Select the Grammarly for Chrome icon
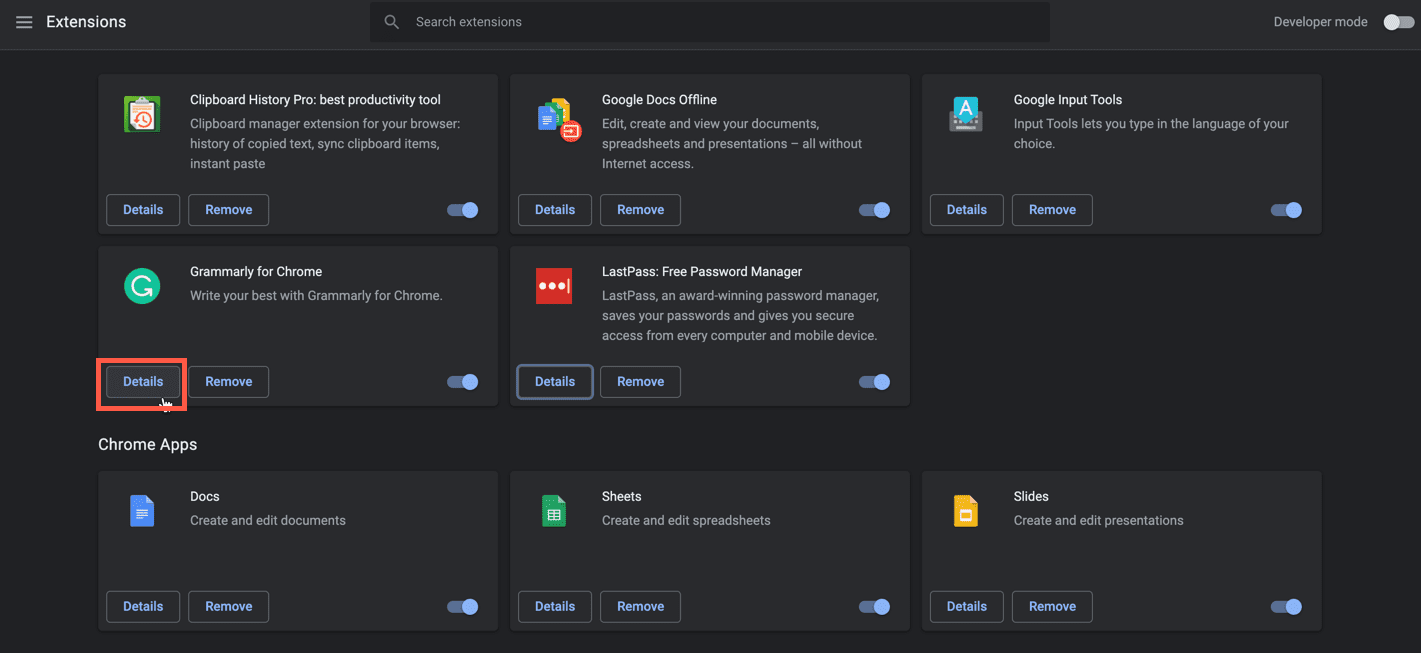This screenshot has width=1421, height=653. coord(142,286)
